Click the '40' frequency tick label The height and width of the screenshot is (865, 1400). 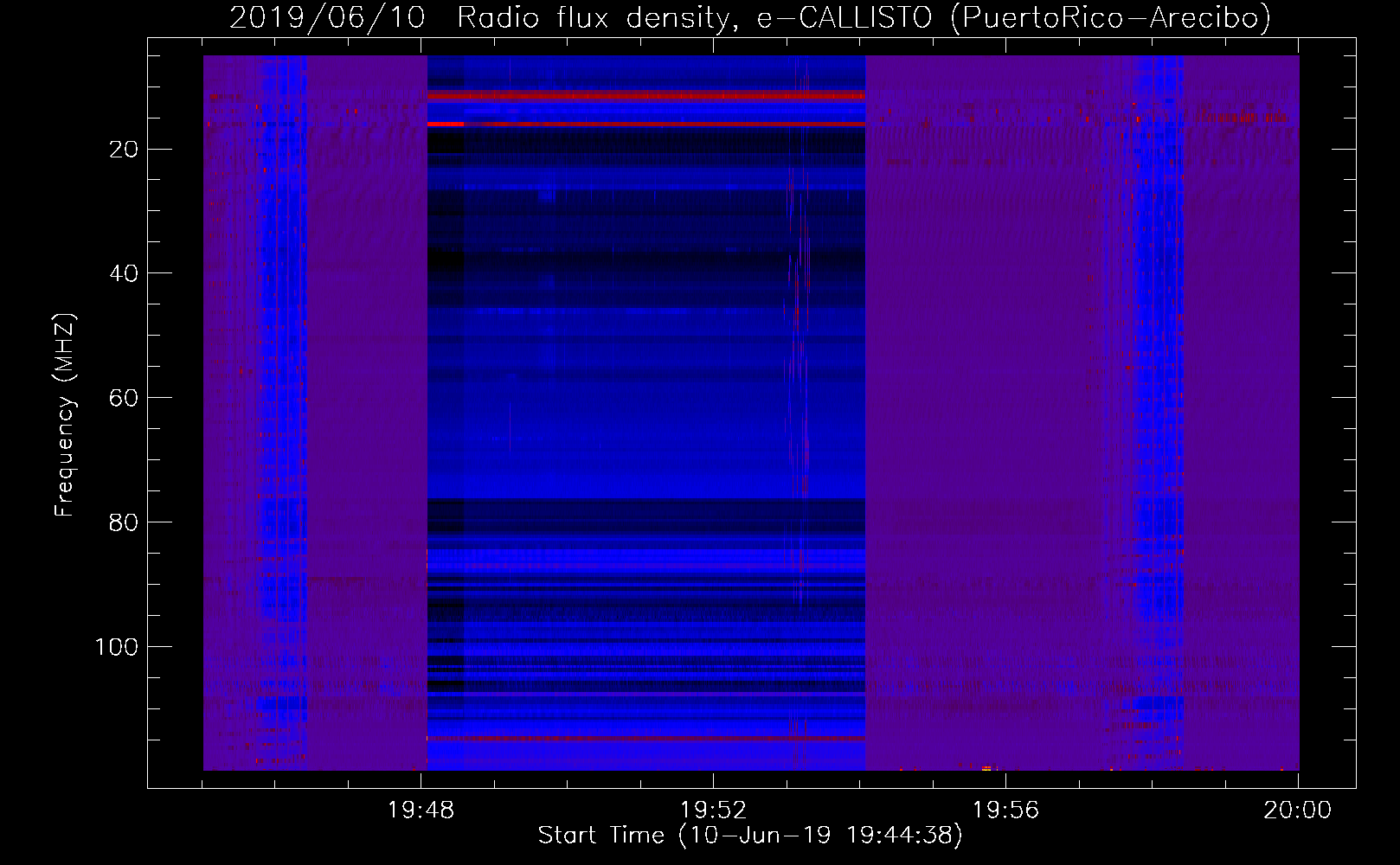[x=124, y=273]
